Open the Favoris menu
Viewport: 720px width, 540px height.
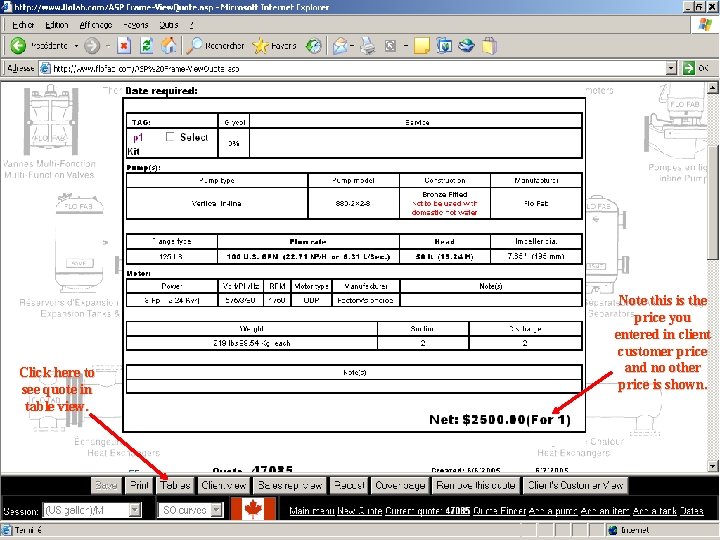click(136, 25)
